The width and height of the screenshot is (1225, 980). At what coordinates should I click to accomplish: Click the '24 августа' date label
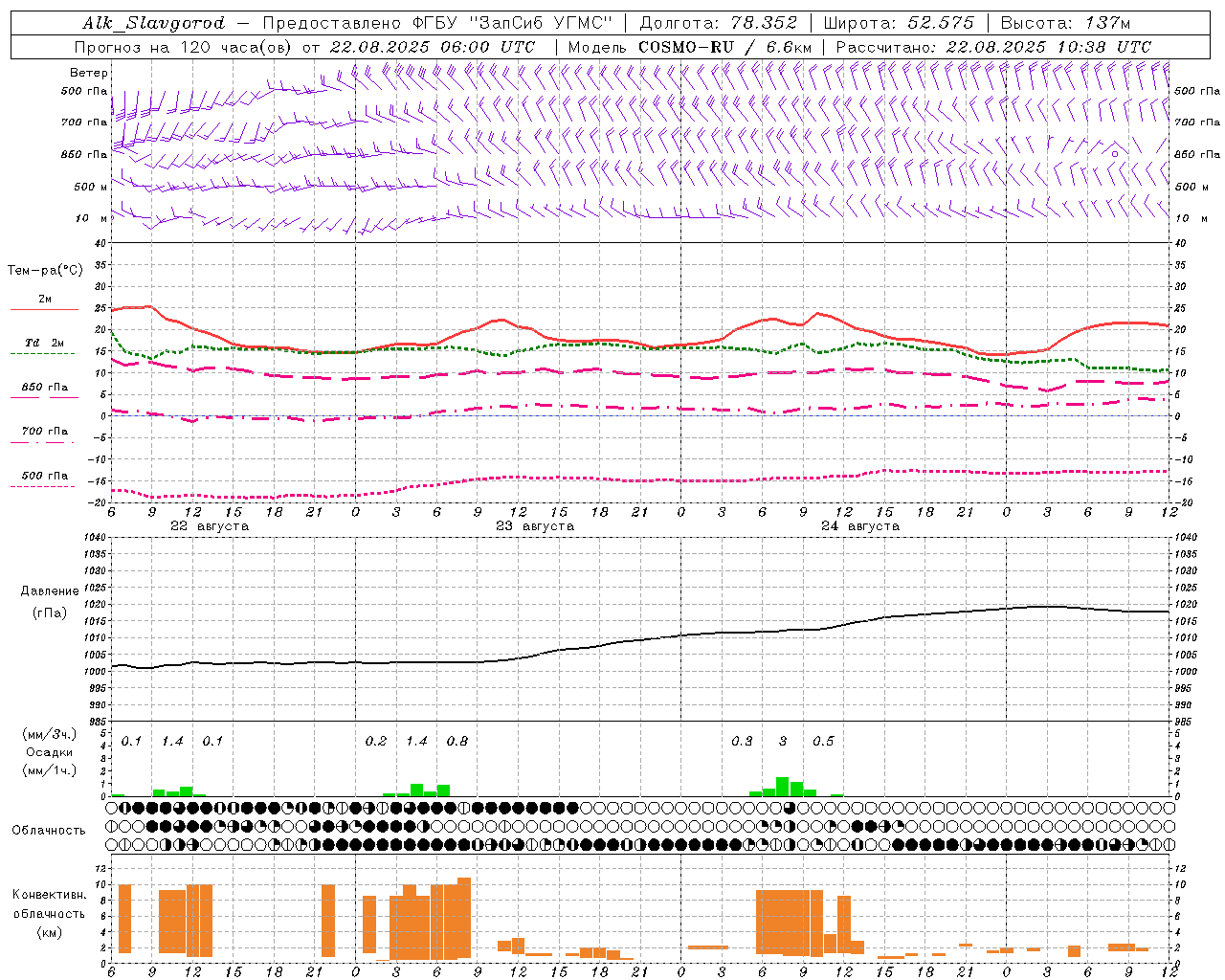point(860,526)
